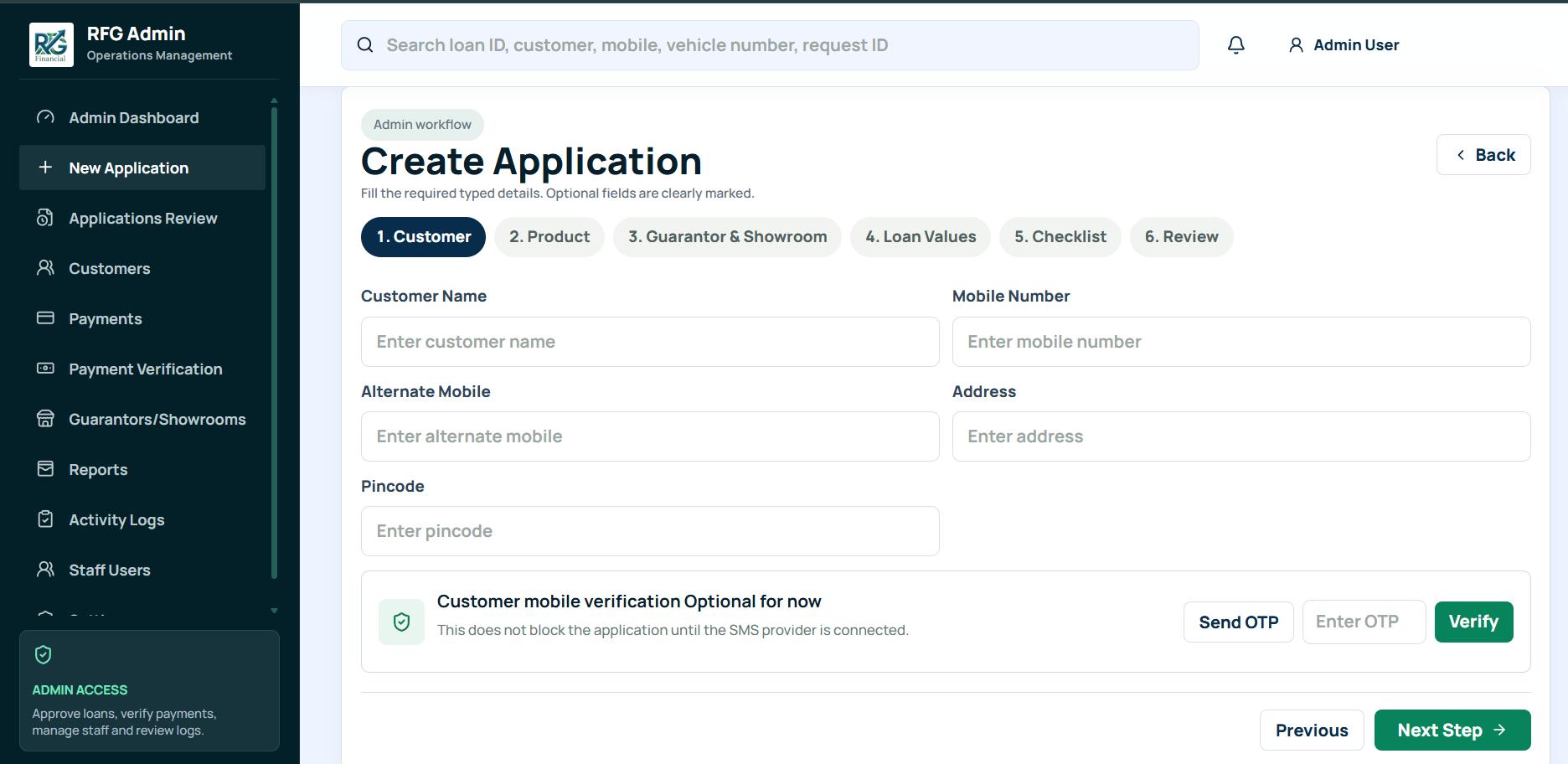This screenshot has height=764, width=1568.
Task: Click the Admin User profile icon
Action: coord(1296,45)
